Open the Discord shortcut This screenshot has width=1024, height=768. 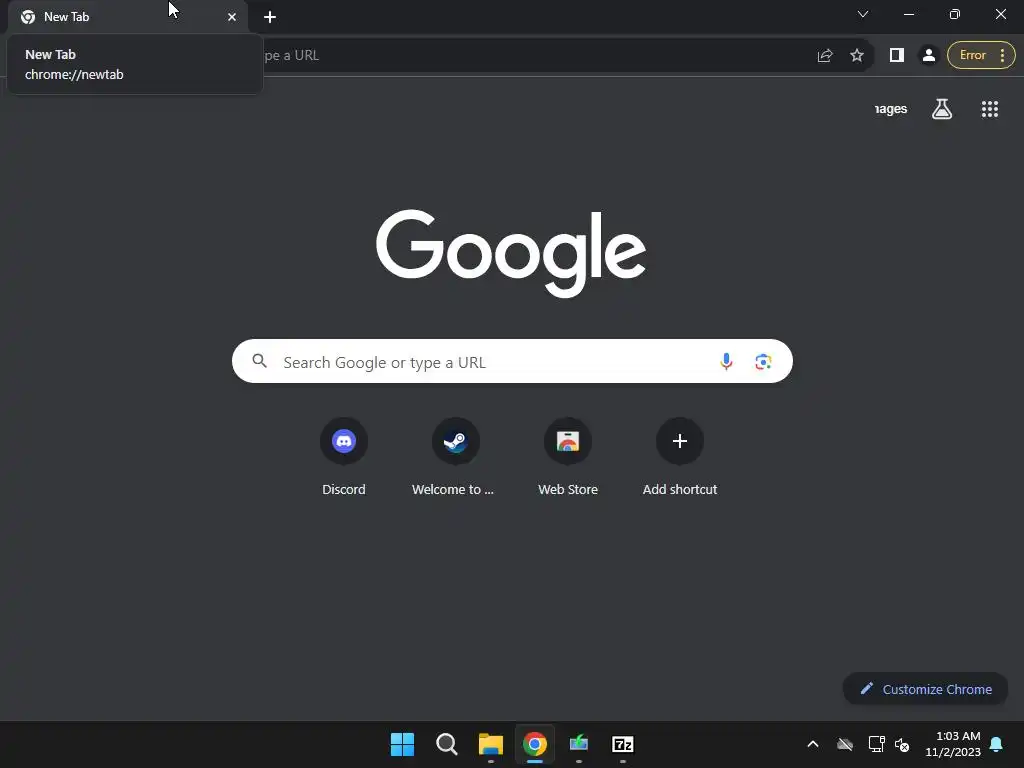[344, 441]
